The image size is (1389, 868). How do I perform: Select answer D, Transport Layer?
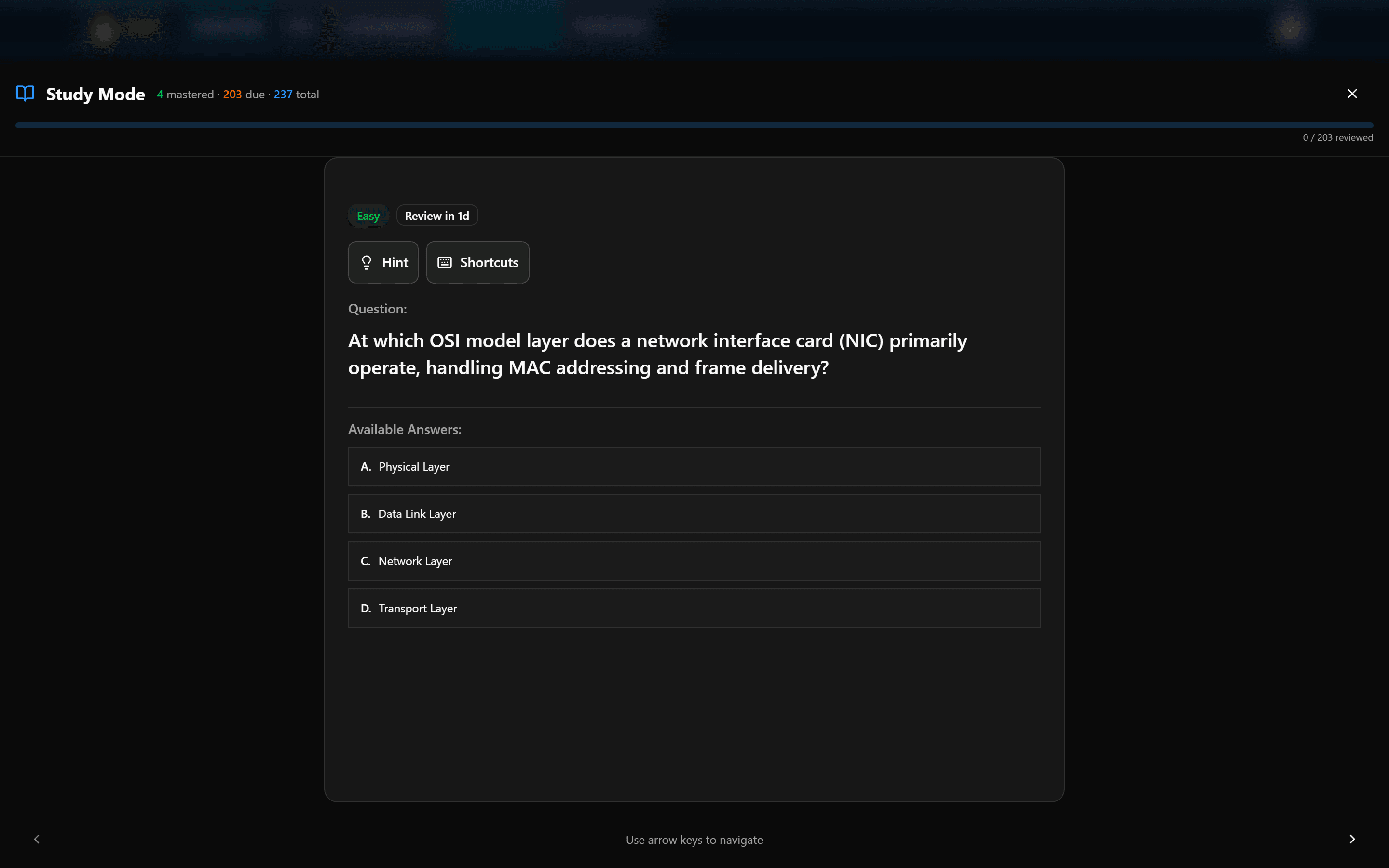pos(694,608)
